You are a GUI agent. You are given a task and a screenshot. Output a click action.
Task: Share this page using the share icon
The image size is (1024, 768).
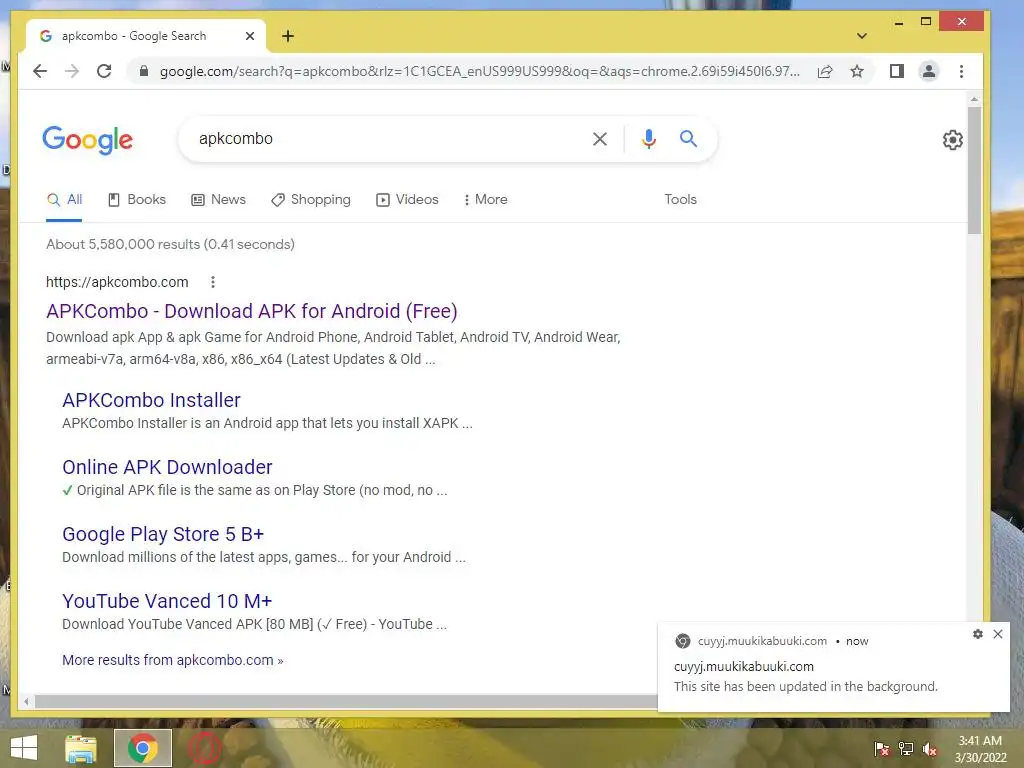point(825,71)
